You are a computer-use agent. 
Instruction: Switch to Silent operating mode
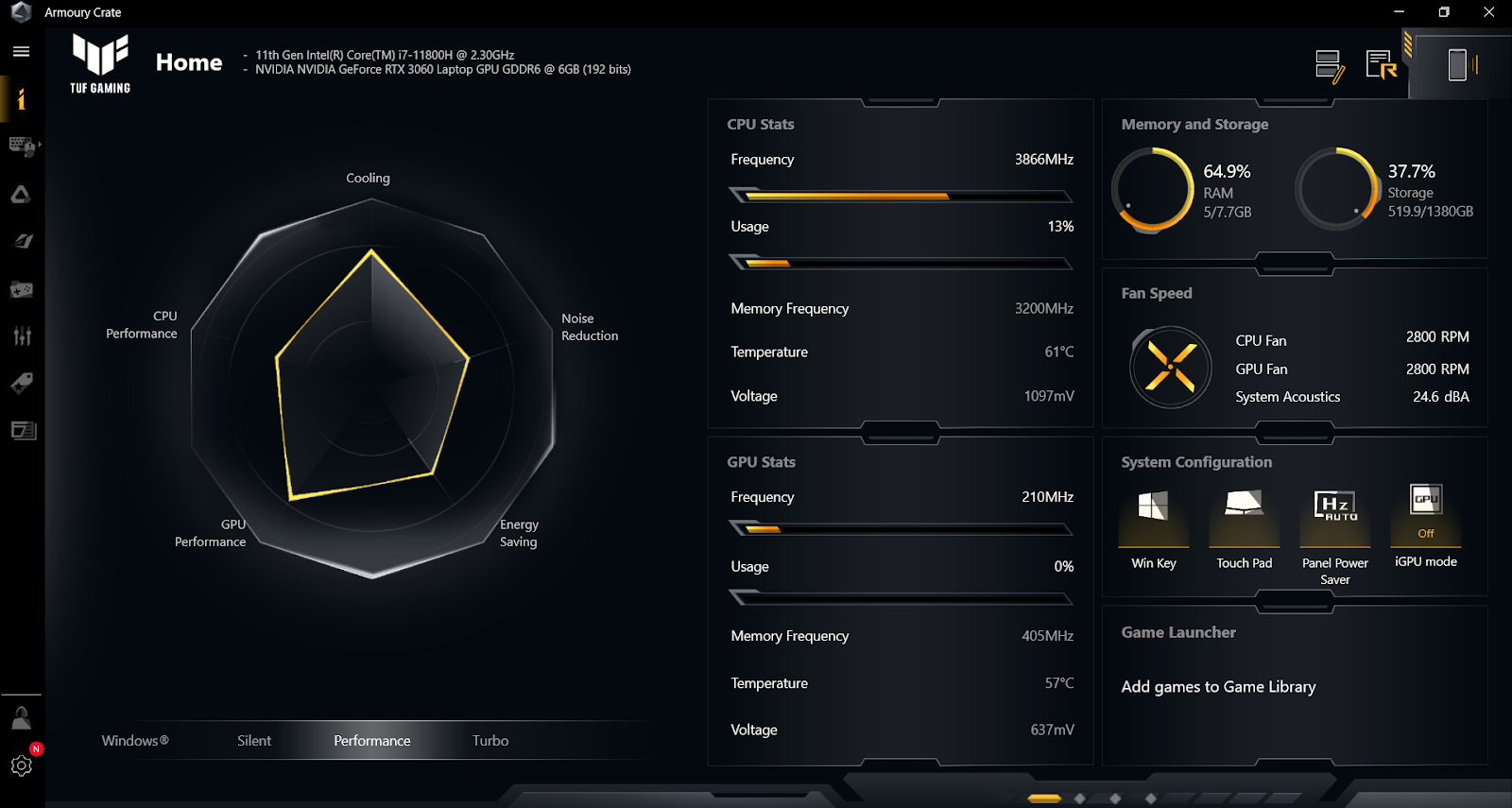pyautogui.click(x=254, y=740)
